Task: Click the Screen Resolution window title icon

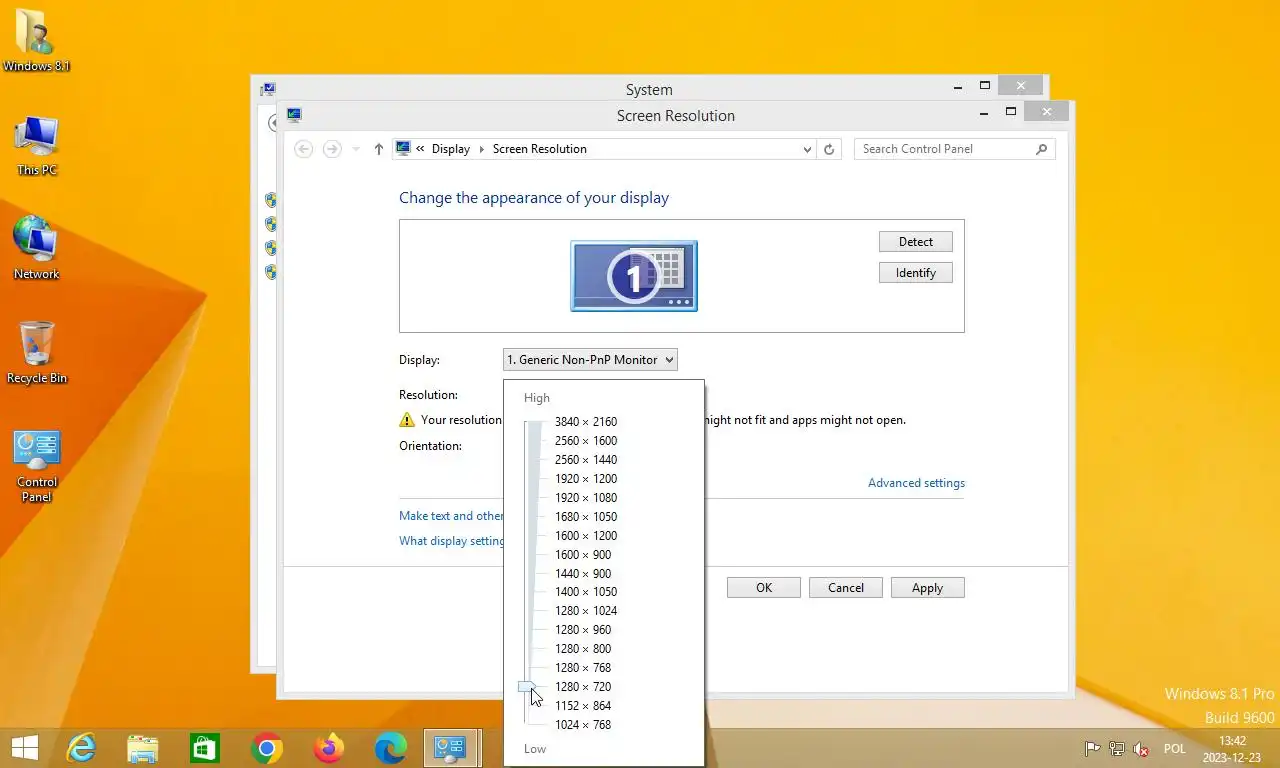Action: (294, 115)
